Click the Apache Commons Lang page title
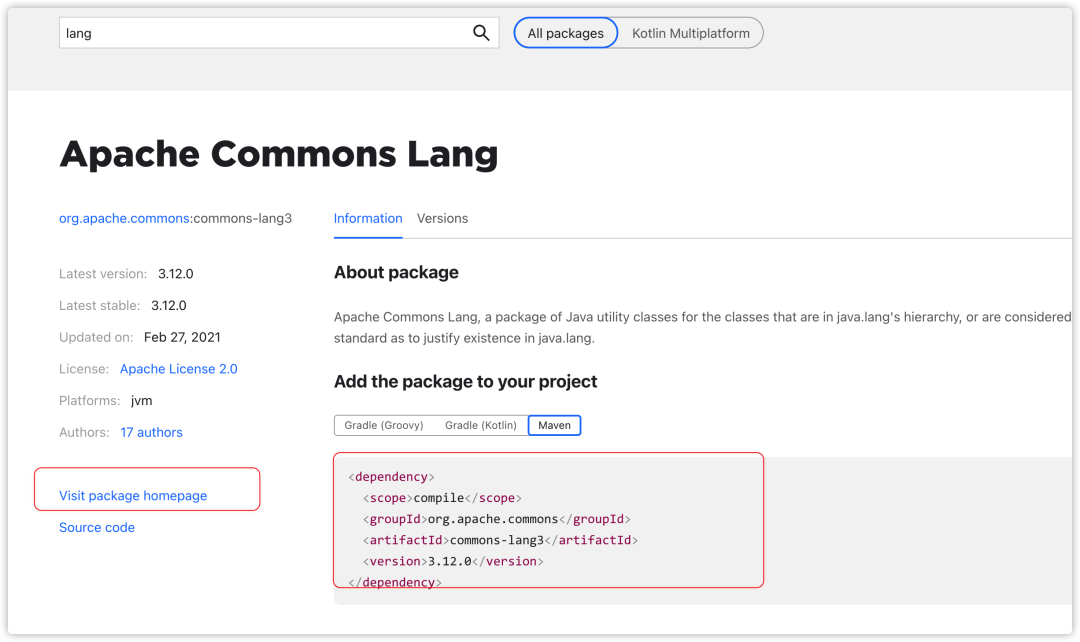Viewport: 1080px width, 642px height. pyautogui.click(x=279, y=154)
